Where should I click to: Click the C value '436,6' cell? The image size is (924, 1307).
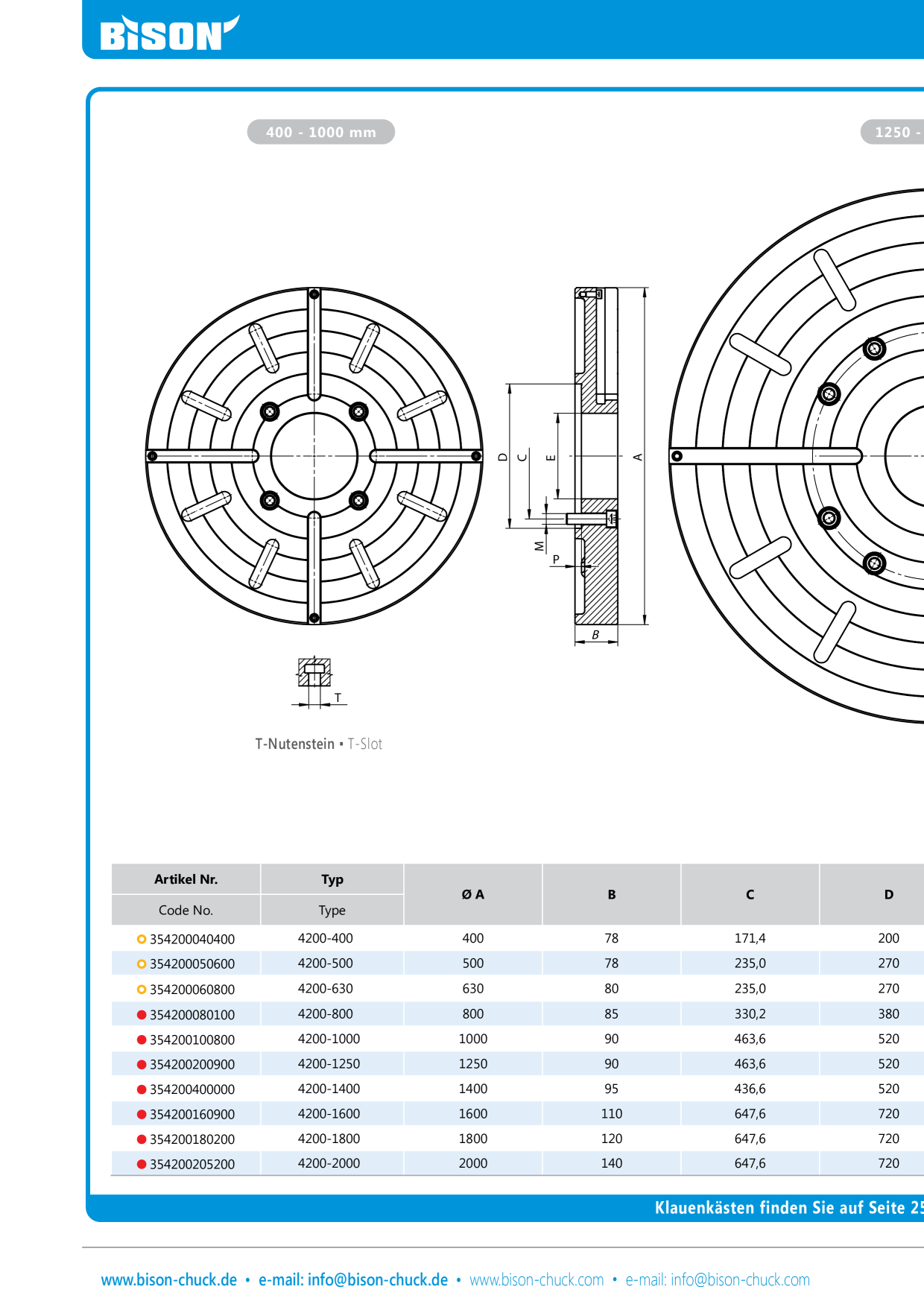[750, 1089]
